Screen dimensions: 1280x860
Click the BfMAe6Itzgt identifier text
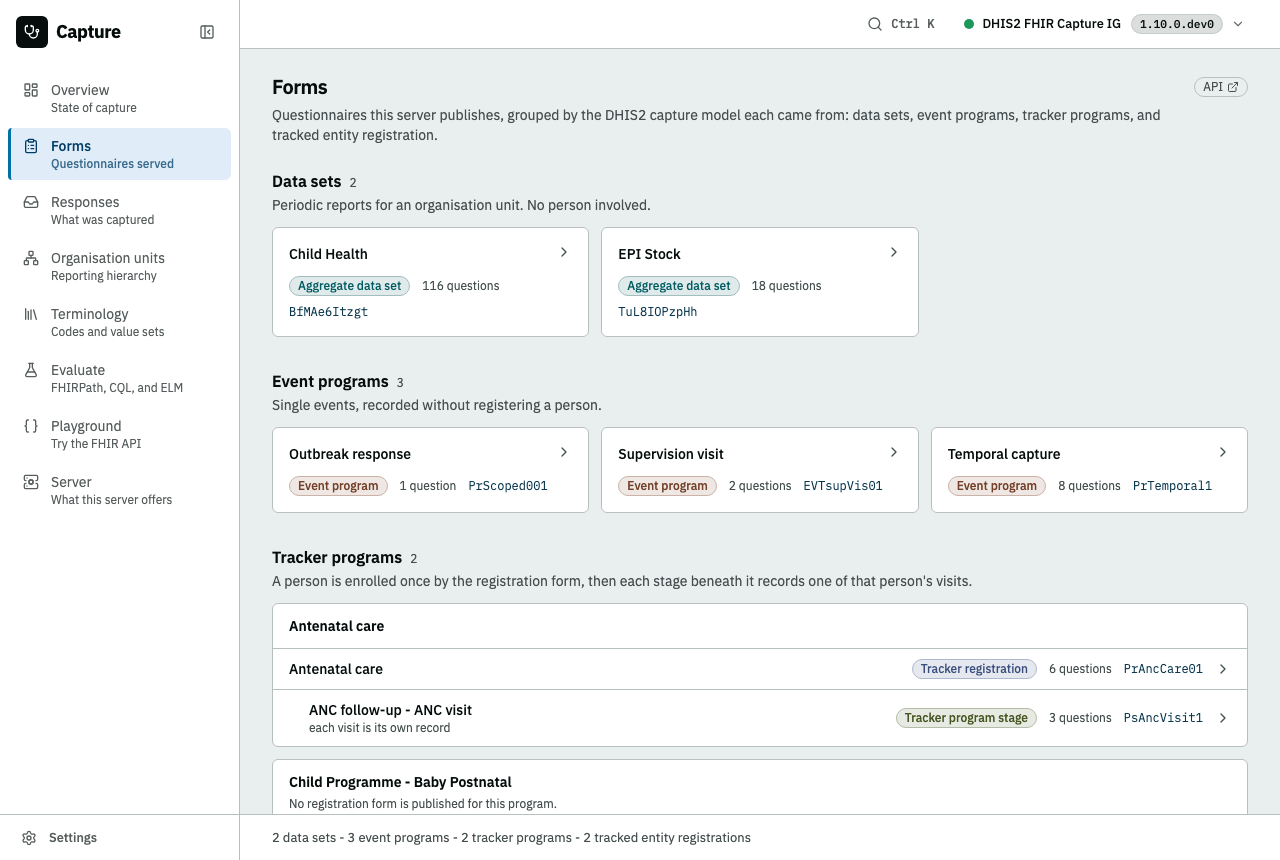329,312
